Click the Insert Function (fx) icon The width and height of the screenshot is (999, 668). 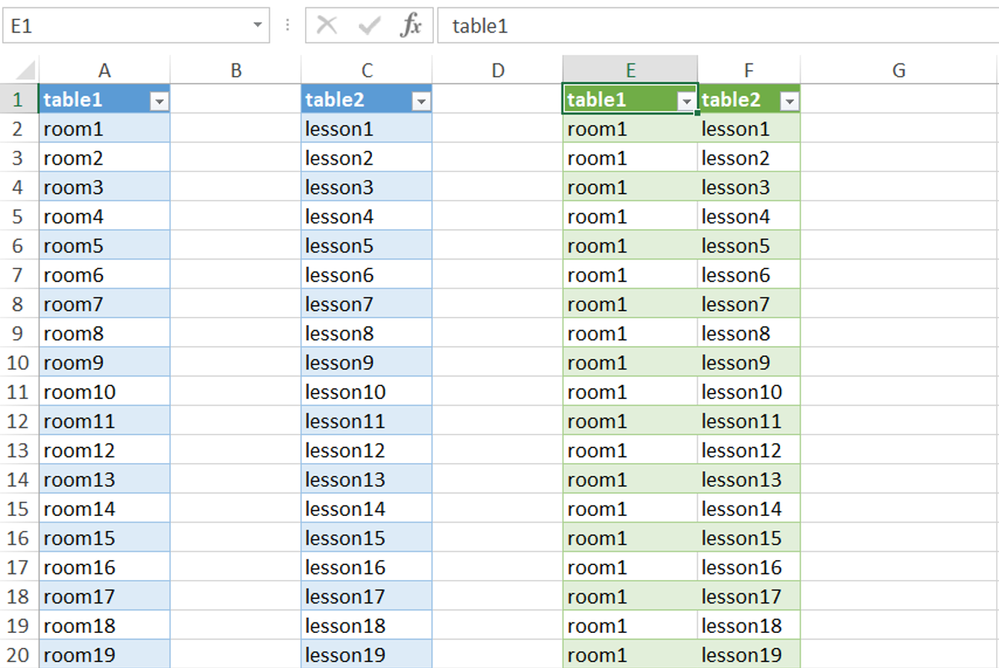pyautogui.click(x=413, y=25)
